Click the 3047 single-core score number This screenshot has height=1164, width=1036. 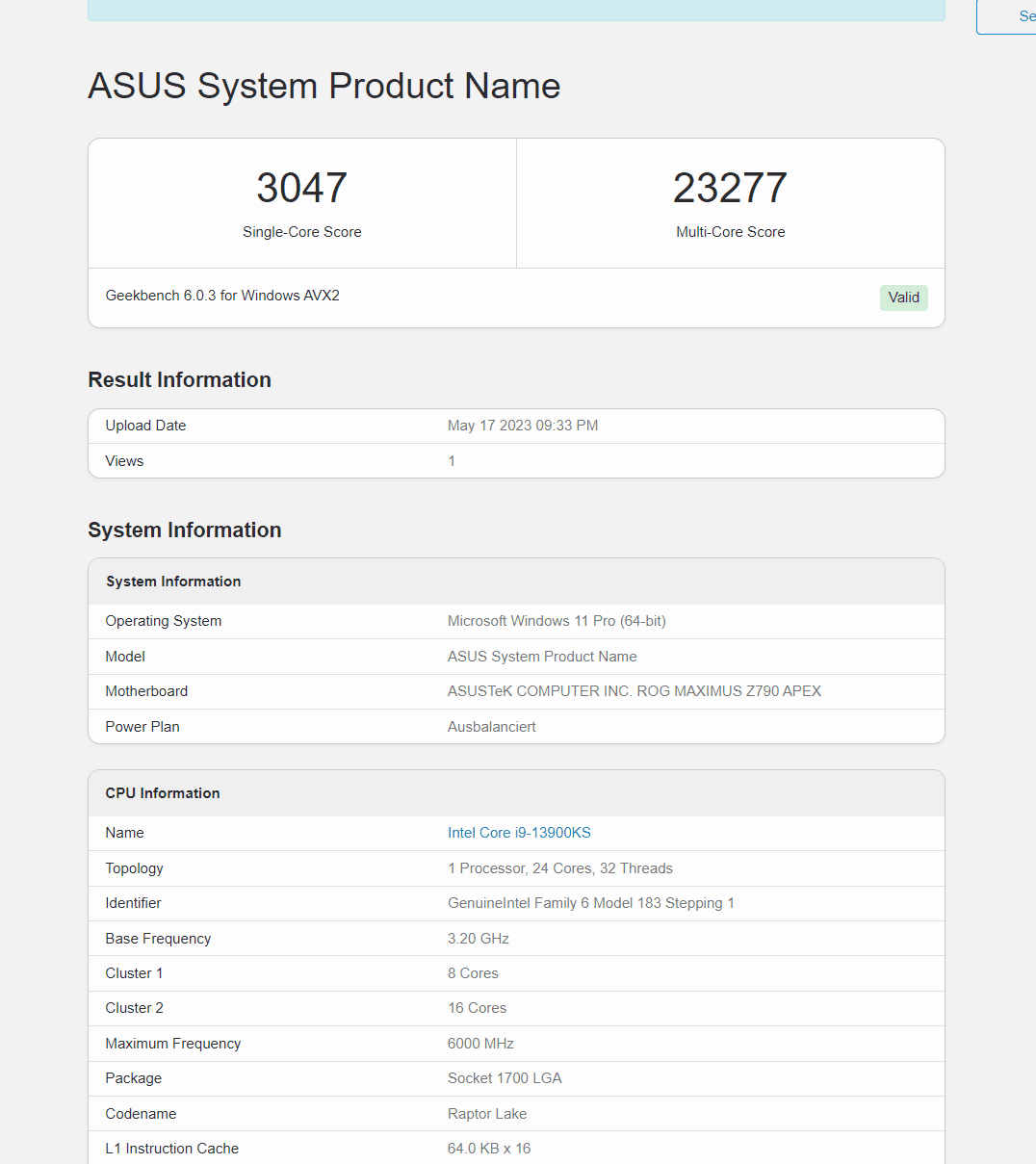pyautogui.click(x=301, y=188)
